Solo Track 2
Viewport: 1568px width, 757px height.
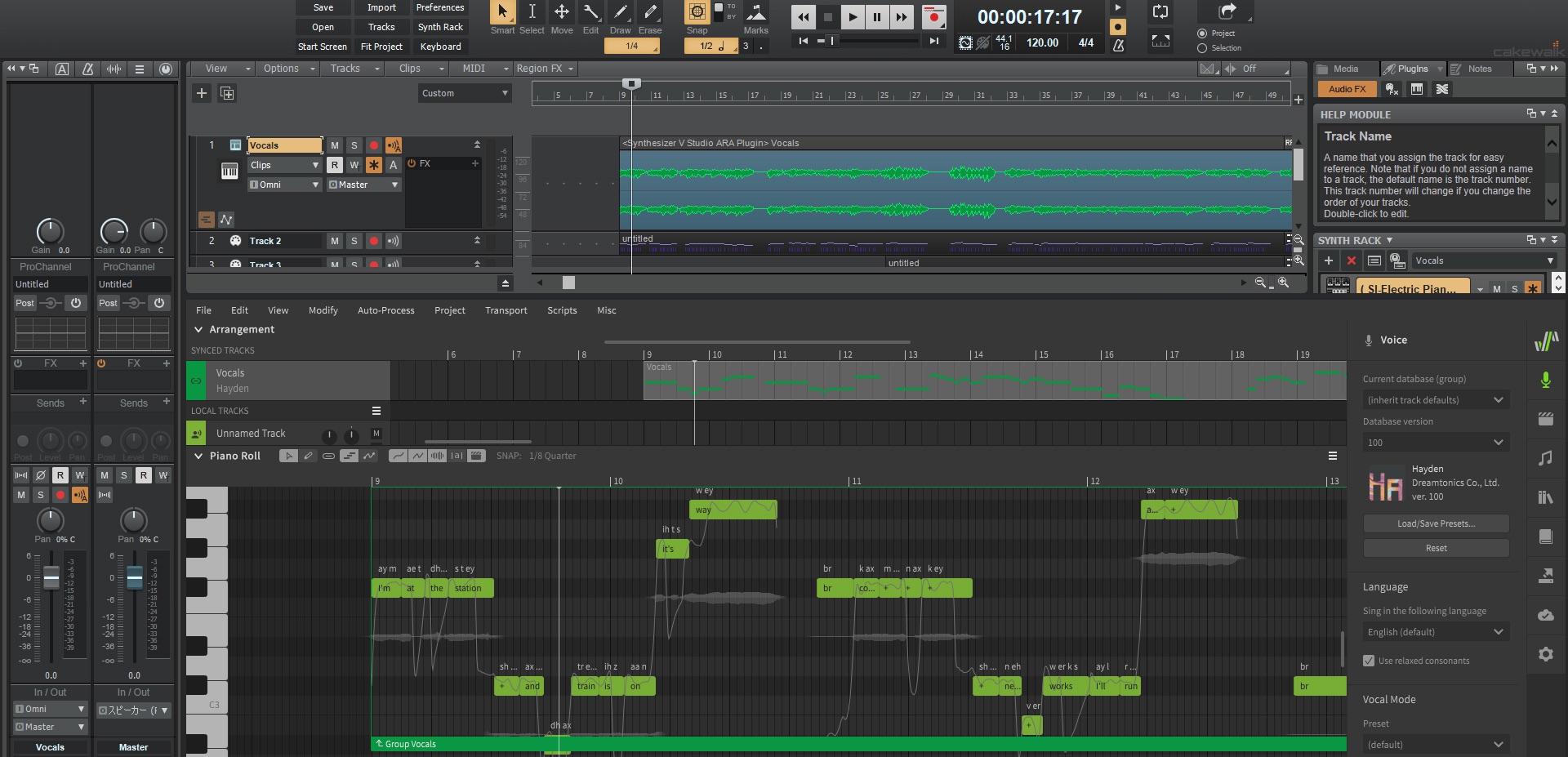tap(354, 241)
